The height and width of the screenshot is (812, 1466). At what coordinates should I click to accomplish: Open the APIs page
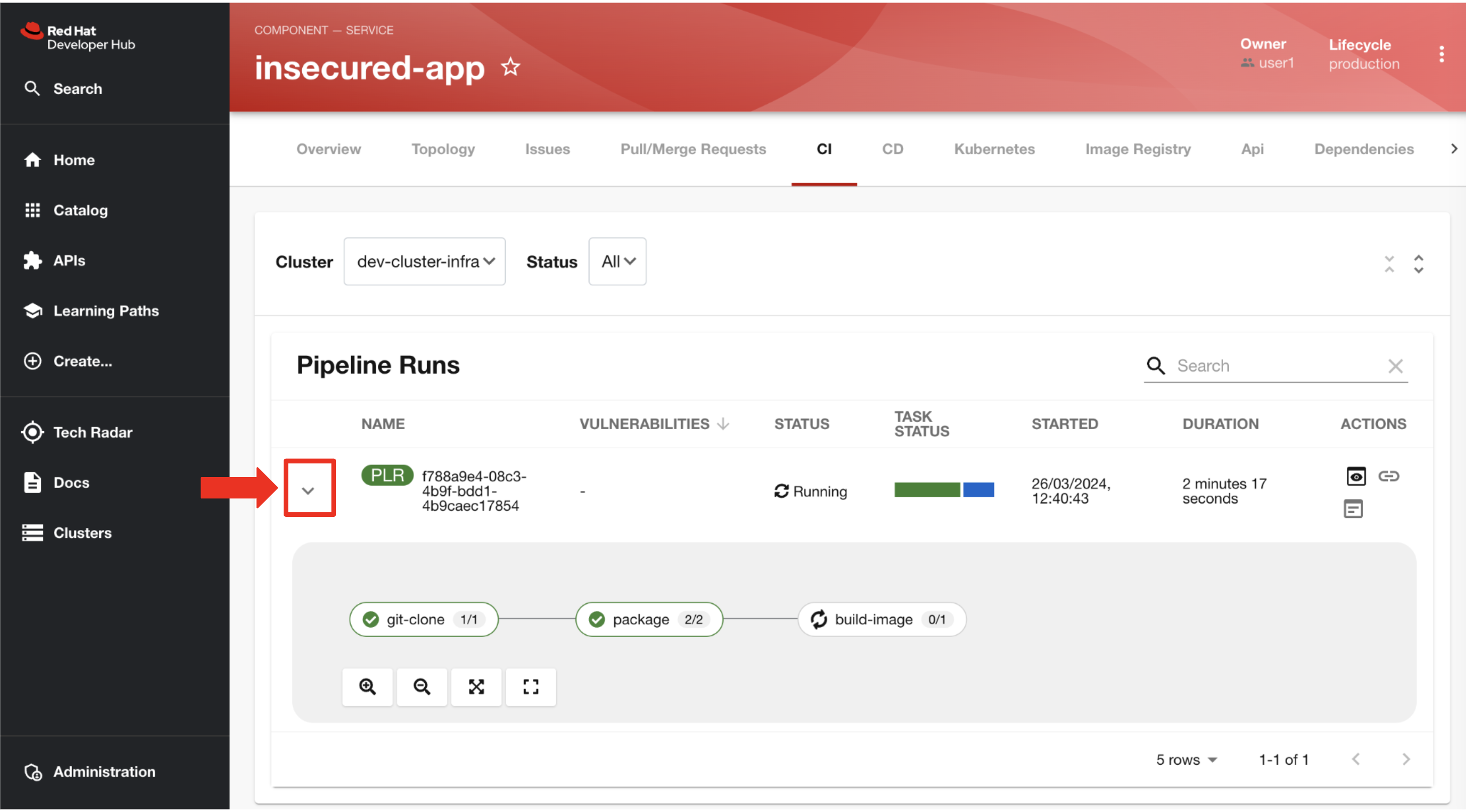(54, 260)
